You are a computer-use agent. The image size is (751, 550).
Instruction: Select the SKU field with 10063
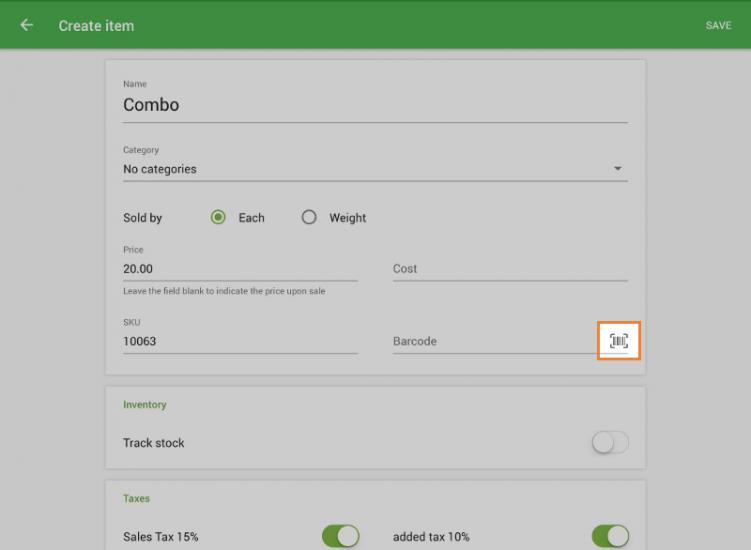click(x=240, y=341)
